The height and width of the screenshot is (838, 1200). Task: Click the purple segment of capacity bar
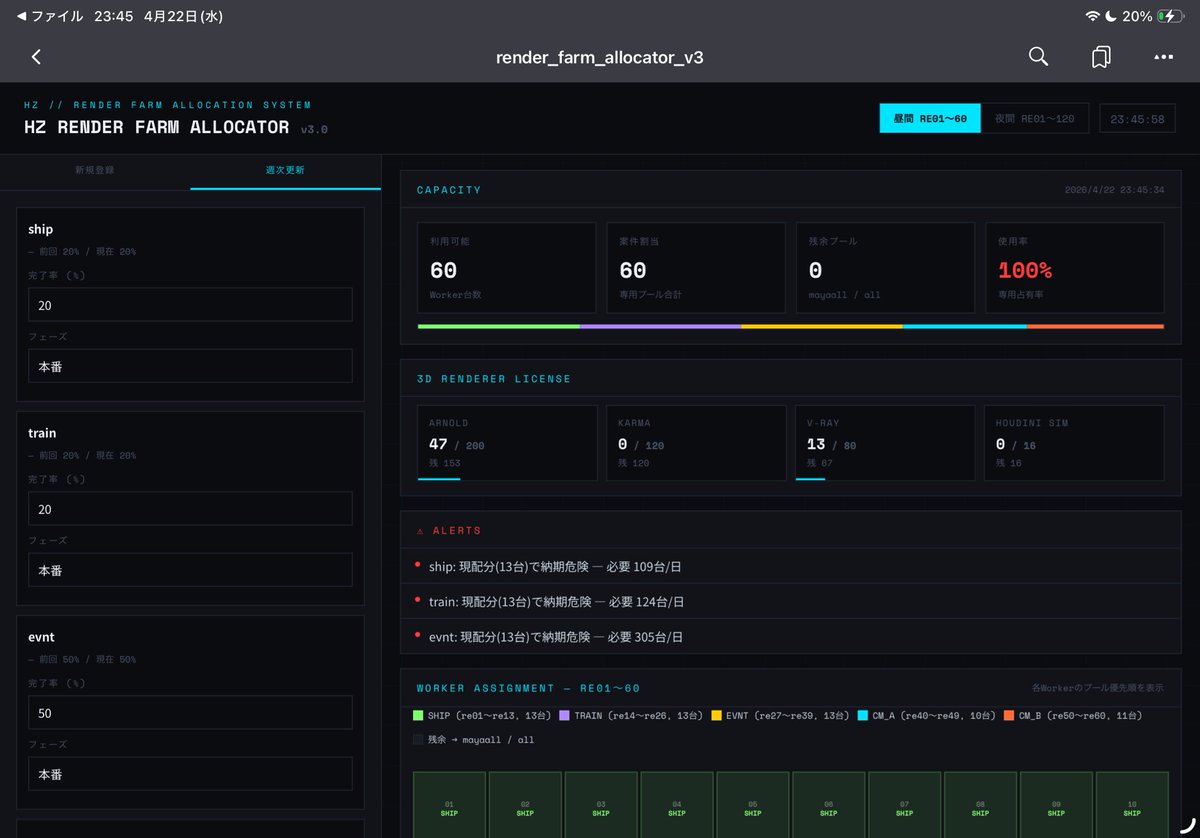click(661, 326)
